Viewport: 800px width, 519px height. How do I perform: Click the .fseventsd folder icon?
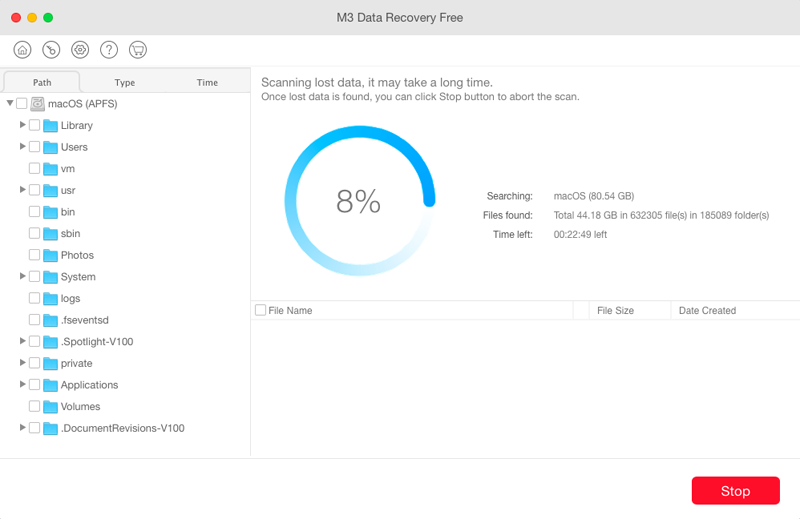[x=50, y=320]
